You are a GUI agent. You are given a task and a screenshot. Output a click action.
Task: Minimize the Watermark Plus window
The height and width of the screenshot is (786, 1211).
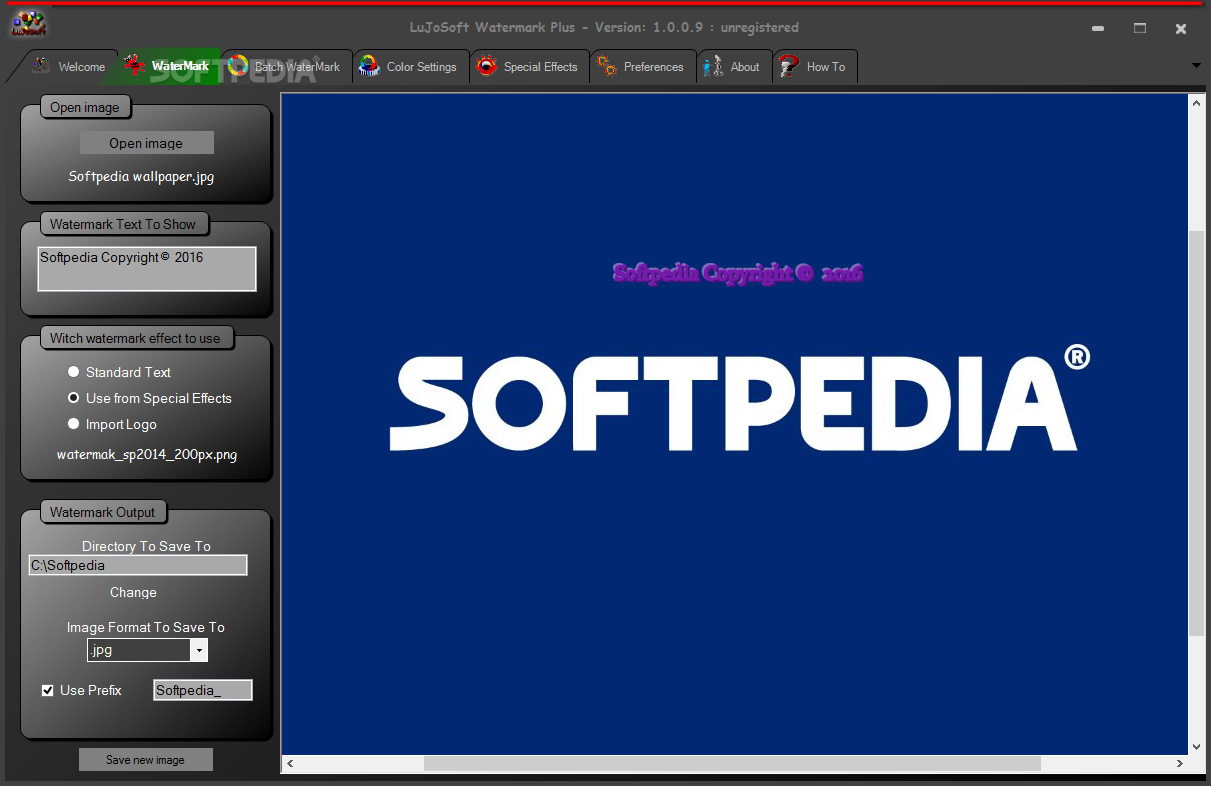(x=1098, y=28)
